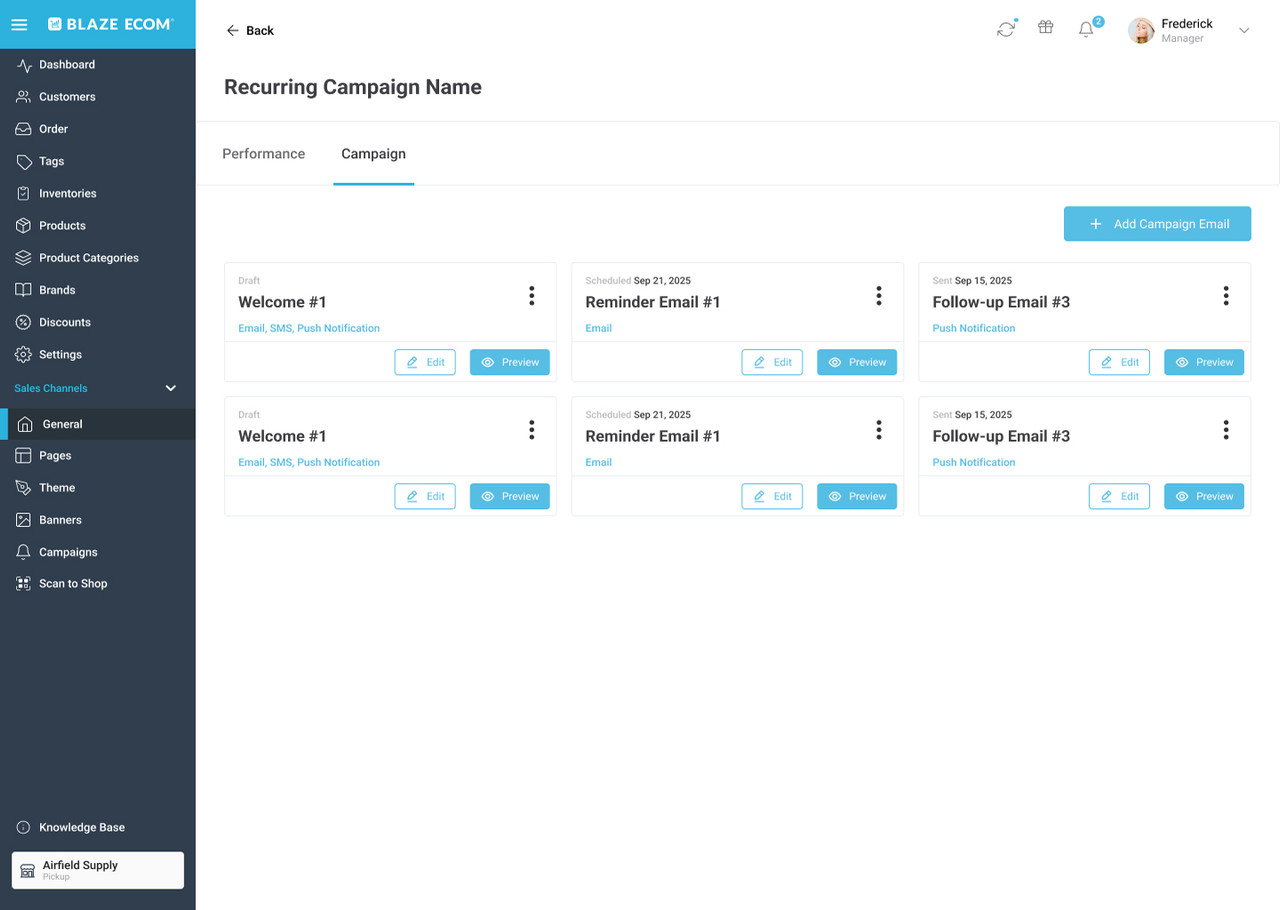
Task: Open the kebab menu on top-row Welcome #1 card
Action: click(x=531, y=295)
